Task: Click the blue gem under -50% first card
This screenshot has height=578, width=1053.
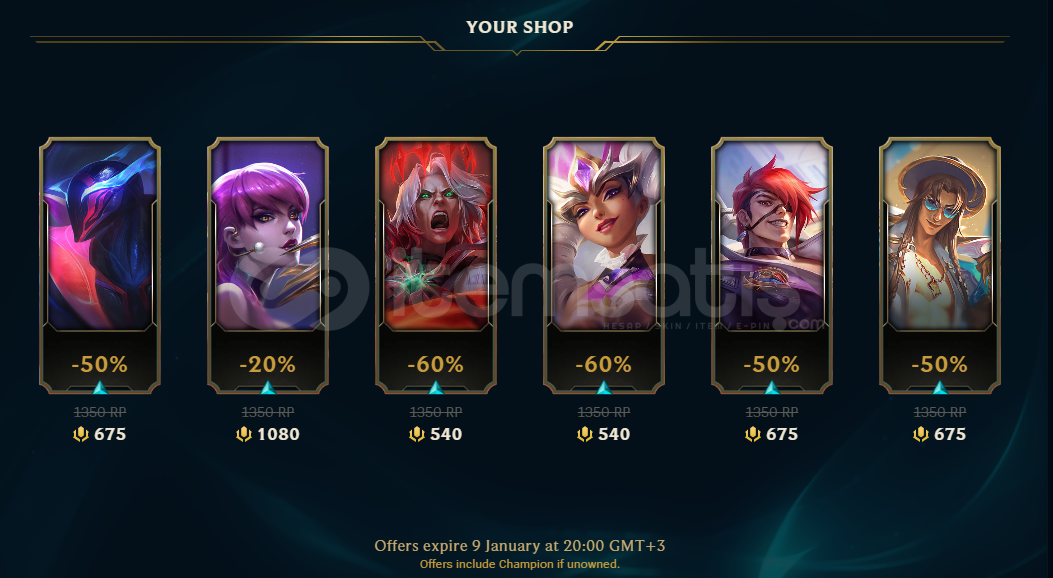Action: tap(100, 387)
